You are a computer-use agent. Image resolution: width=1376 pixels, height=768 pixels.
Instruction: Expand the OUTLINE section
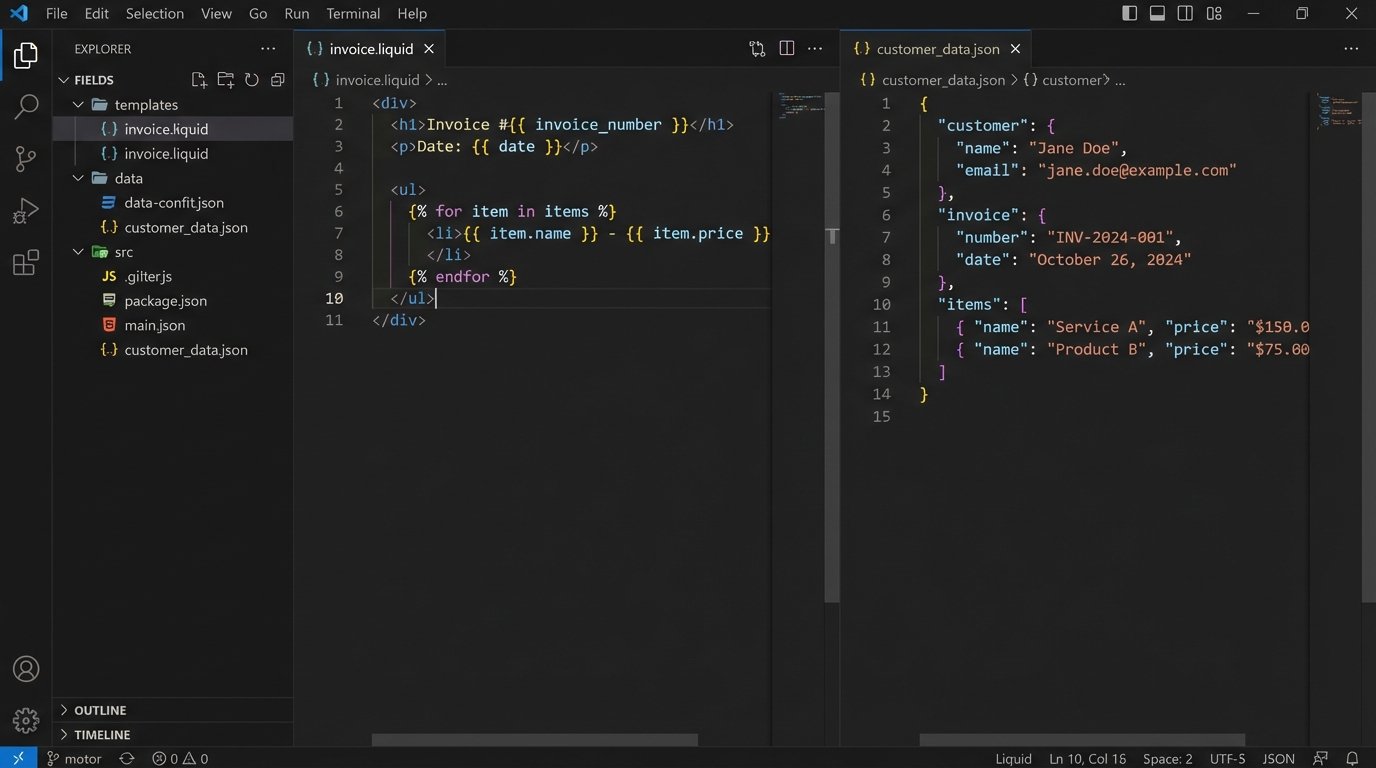pos(100,710)
